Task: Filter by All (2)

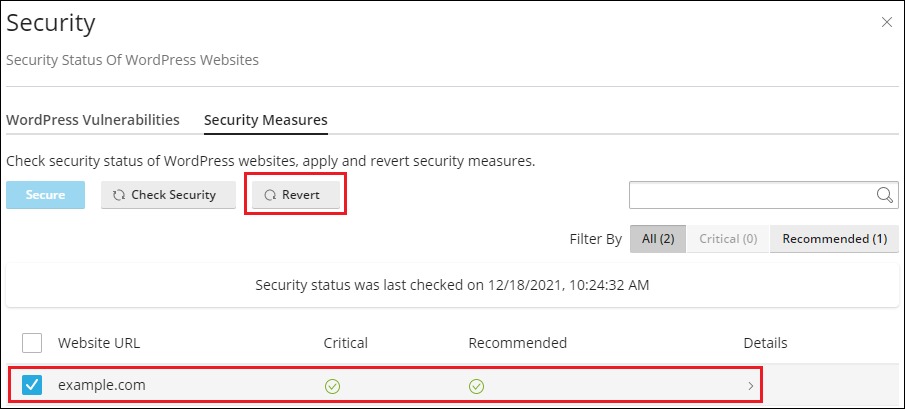Action: click(x=658, y=239)
